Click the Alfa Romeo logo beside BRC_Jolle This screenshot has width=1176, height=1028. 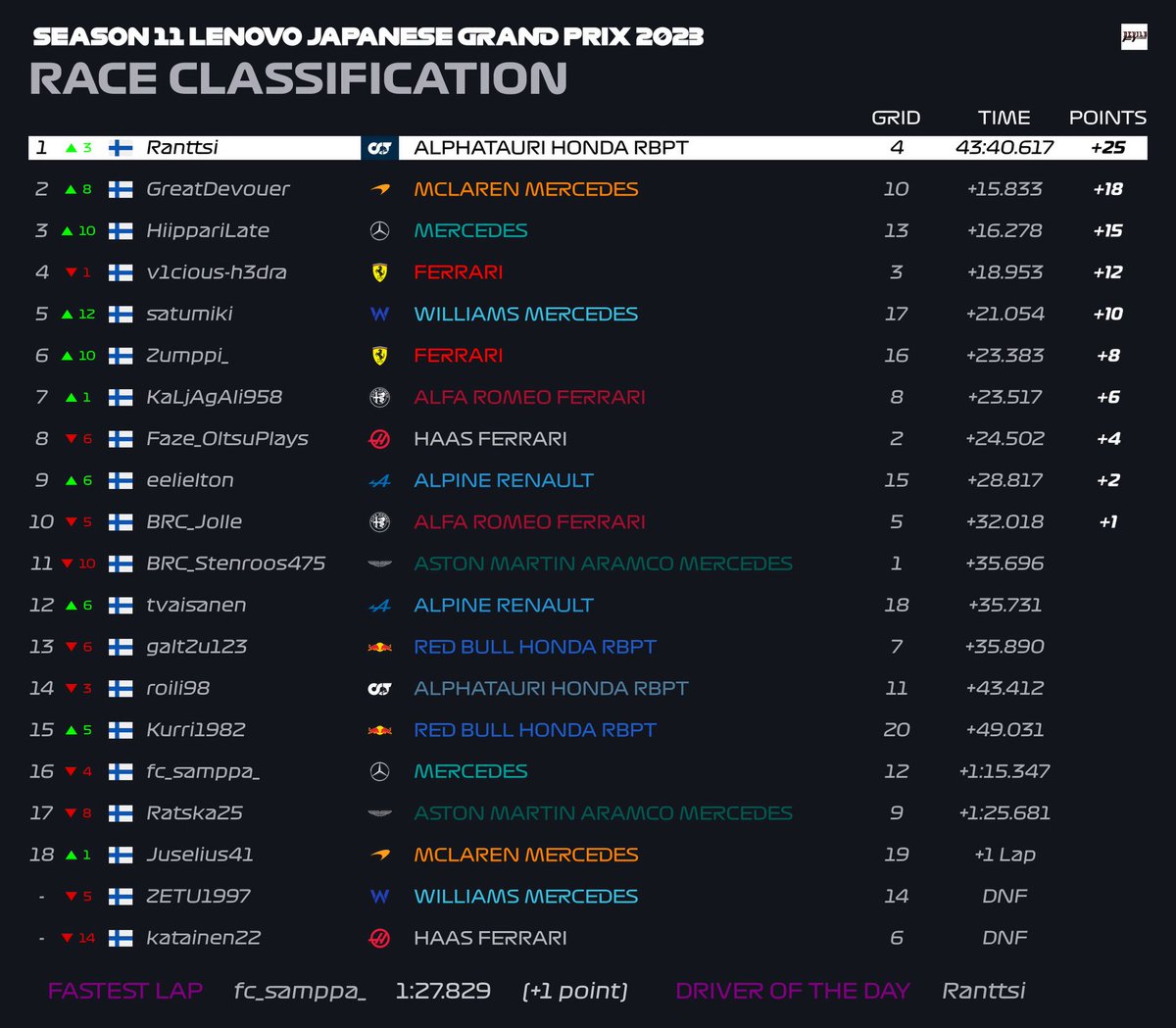[x=379, y=522]
